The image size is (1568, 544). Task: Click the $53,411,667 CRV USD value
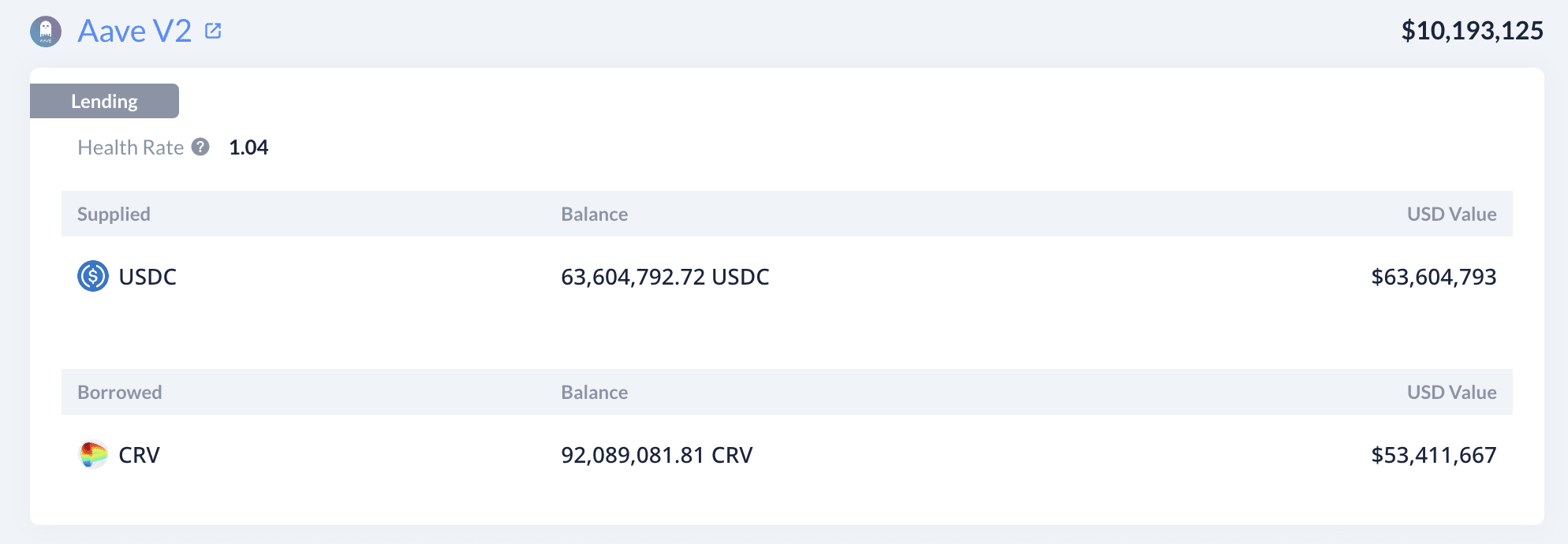coord(1432,455)
